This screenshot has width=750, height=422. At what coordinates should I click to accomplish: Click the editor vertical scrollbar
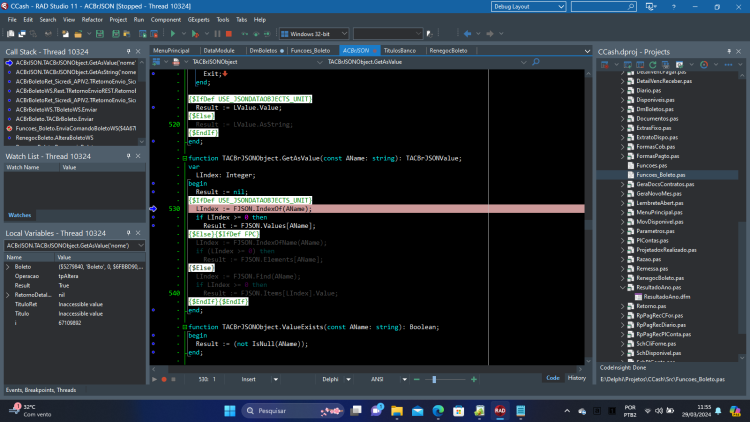click(588, 218)
